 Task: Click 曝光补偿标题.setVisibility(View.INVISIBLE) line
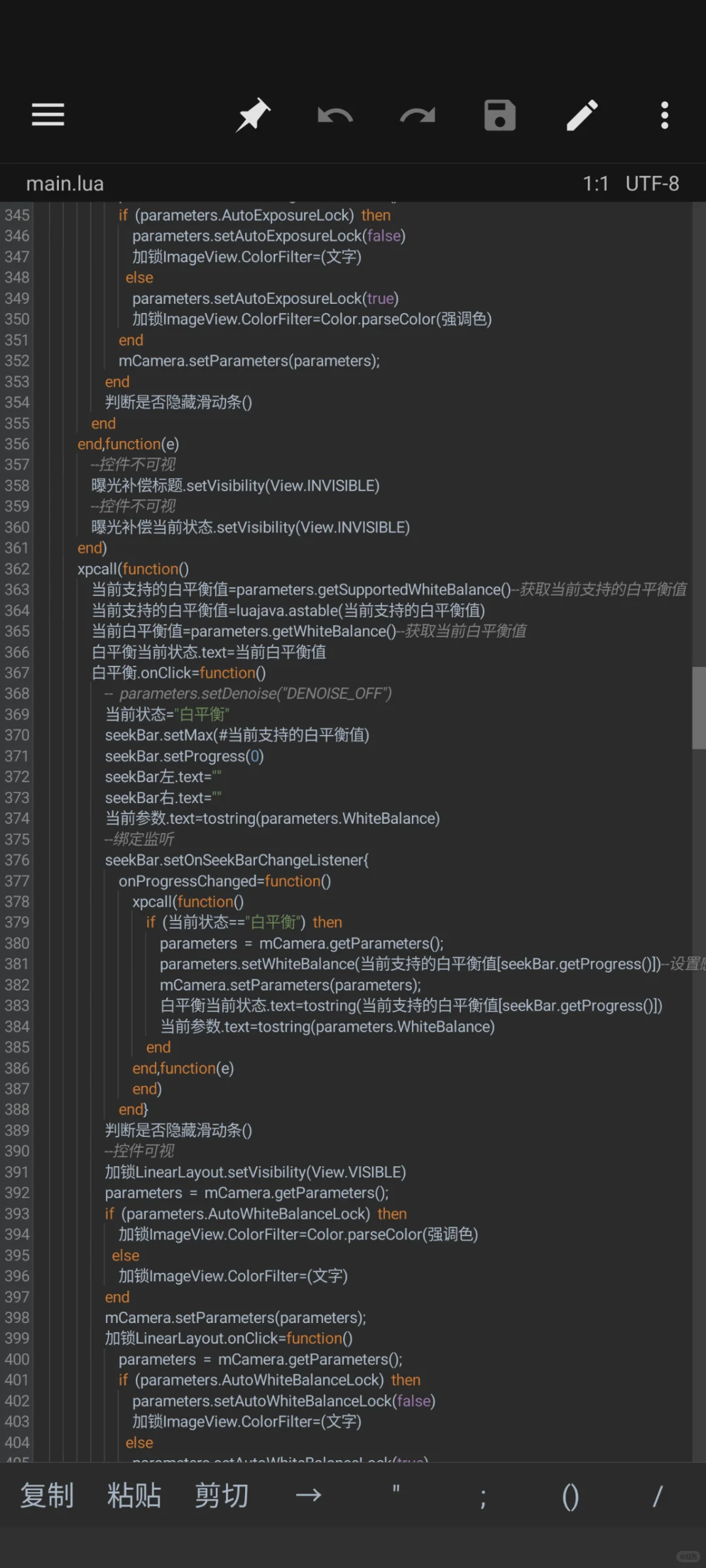coord(235,485)
